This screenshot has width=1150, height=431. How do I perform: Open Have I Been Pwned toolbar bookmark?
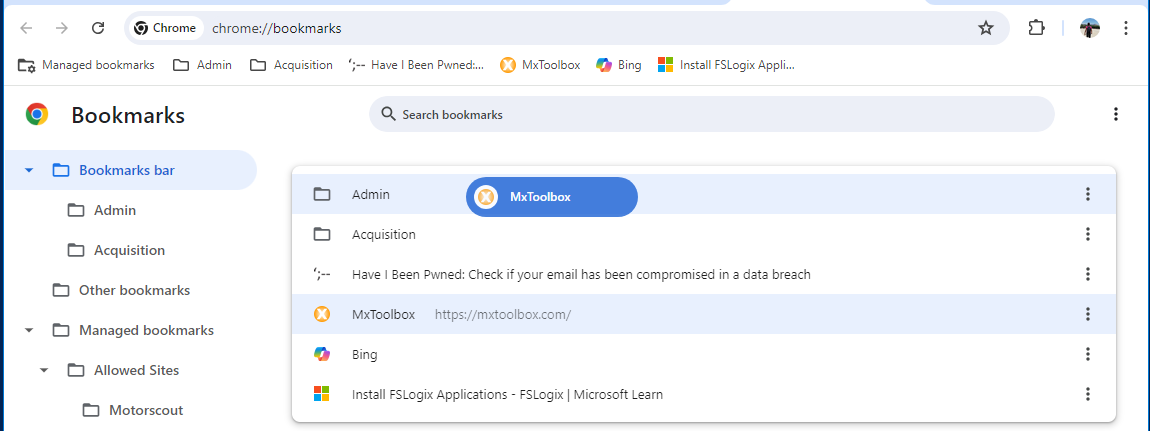(x=417, y=65)
